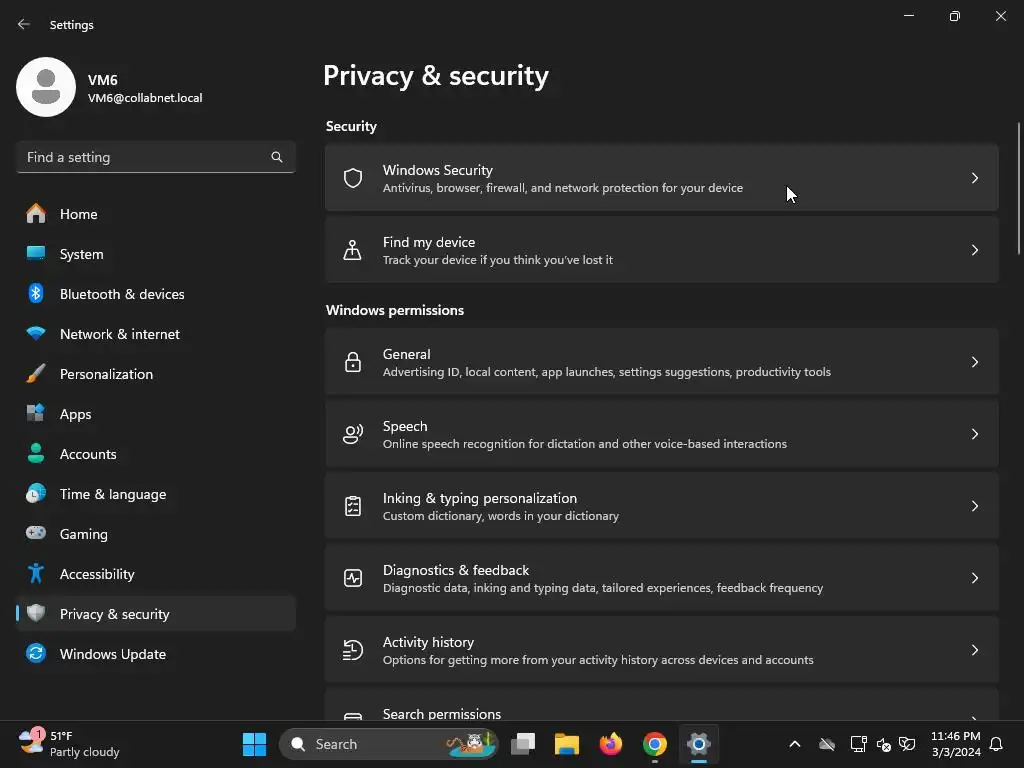Viewport: 1024px width, 768px height.
Task: Open Find my device settings
Action: [662, 250]
